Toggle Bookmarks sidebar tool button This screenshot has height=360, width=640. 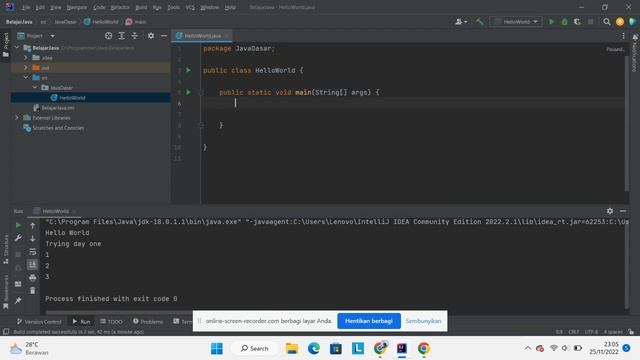[6, 291]
